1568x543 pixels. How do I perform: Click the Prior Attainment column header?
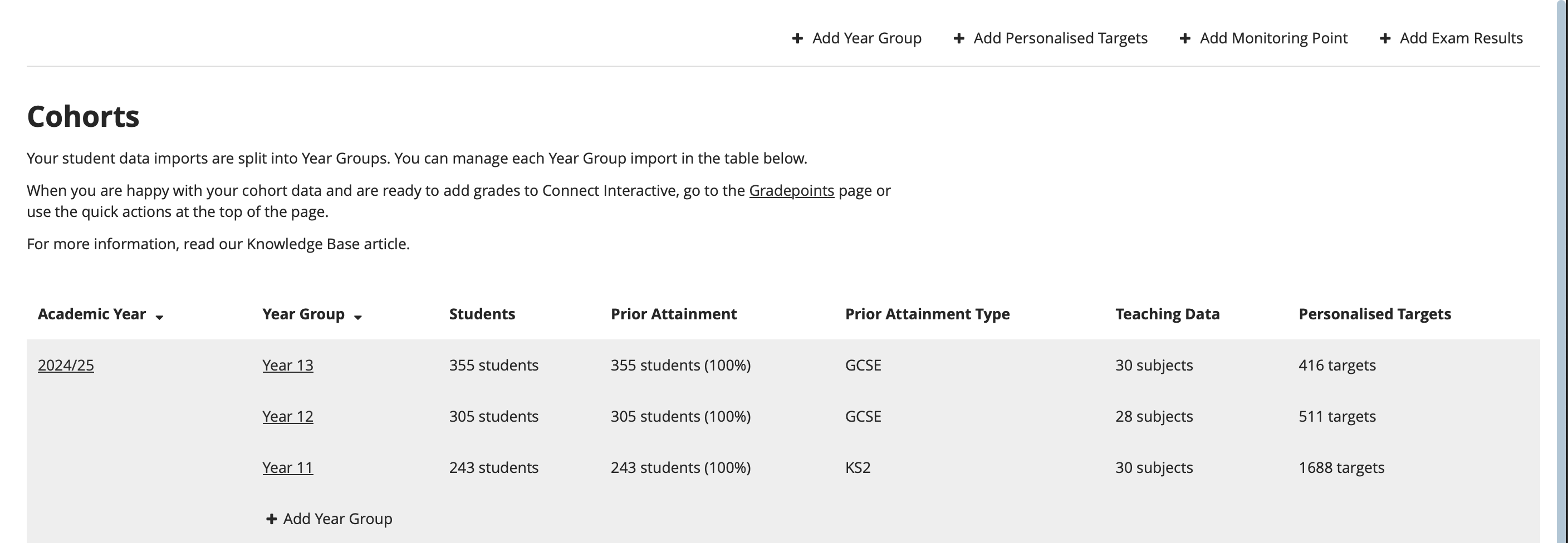tap(674, 314)
